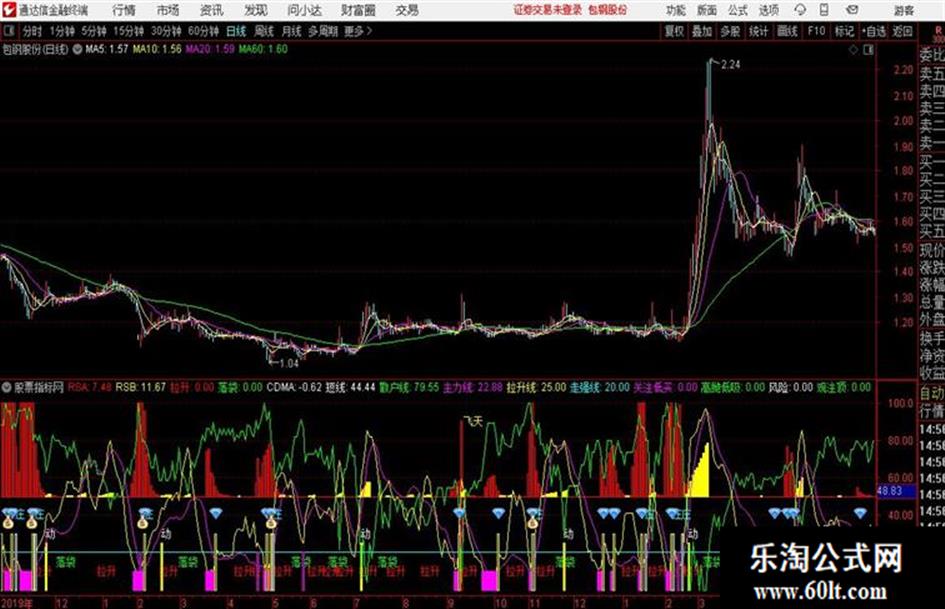Click the customer service headset icon
Image resolution: width=945 pixels, height=609 pixels.
point(800,10)
